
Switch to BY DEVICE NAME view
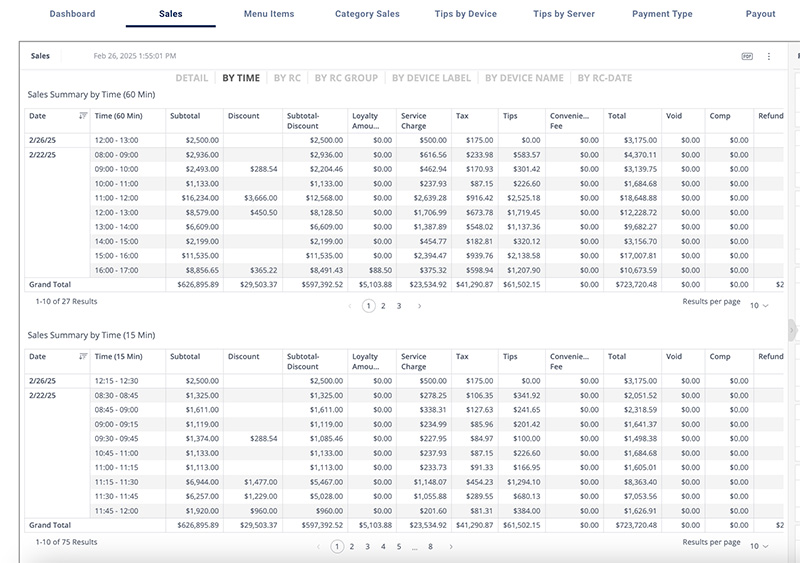click(x=524, y=78)
